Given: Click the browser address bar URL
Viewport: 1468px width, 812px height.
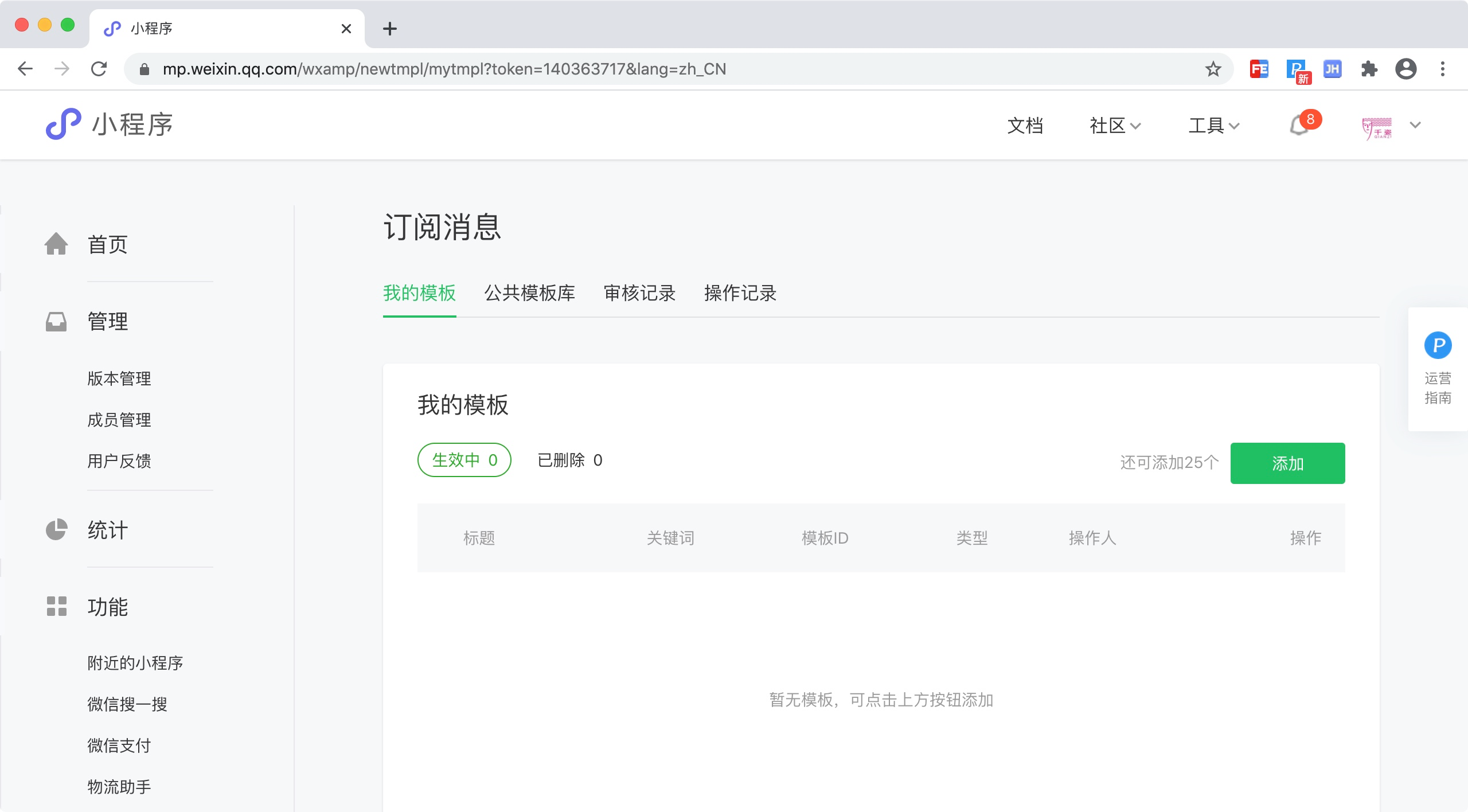Looking at the screenshot, I should [444, 69].
